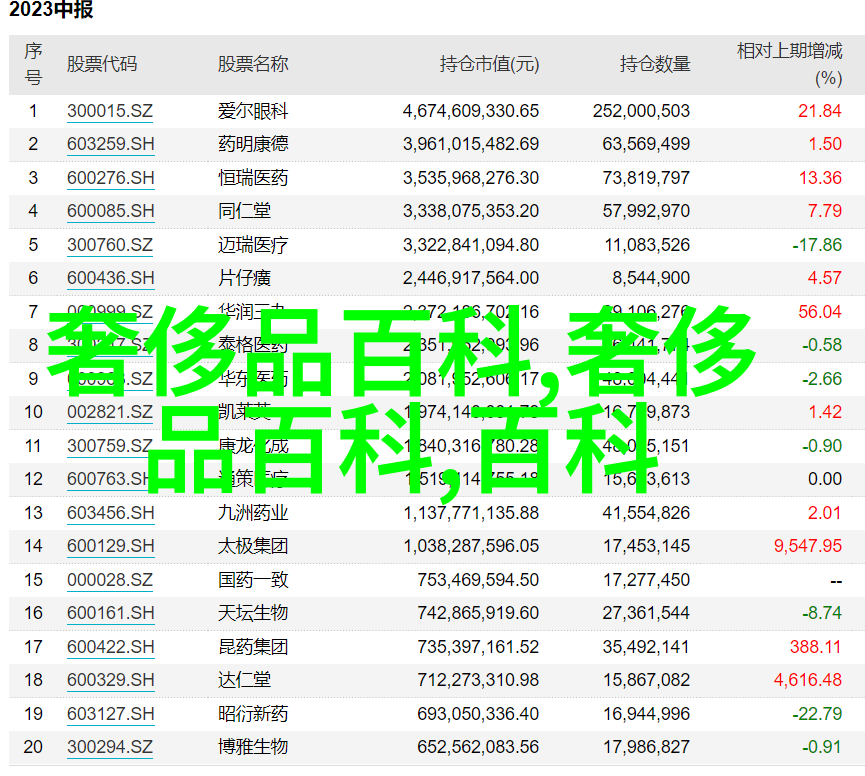865x776 pixels.
Task: Click market value 3,961,015,482.69
Action: coord(471,145)
